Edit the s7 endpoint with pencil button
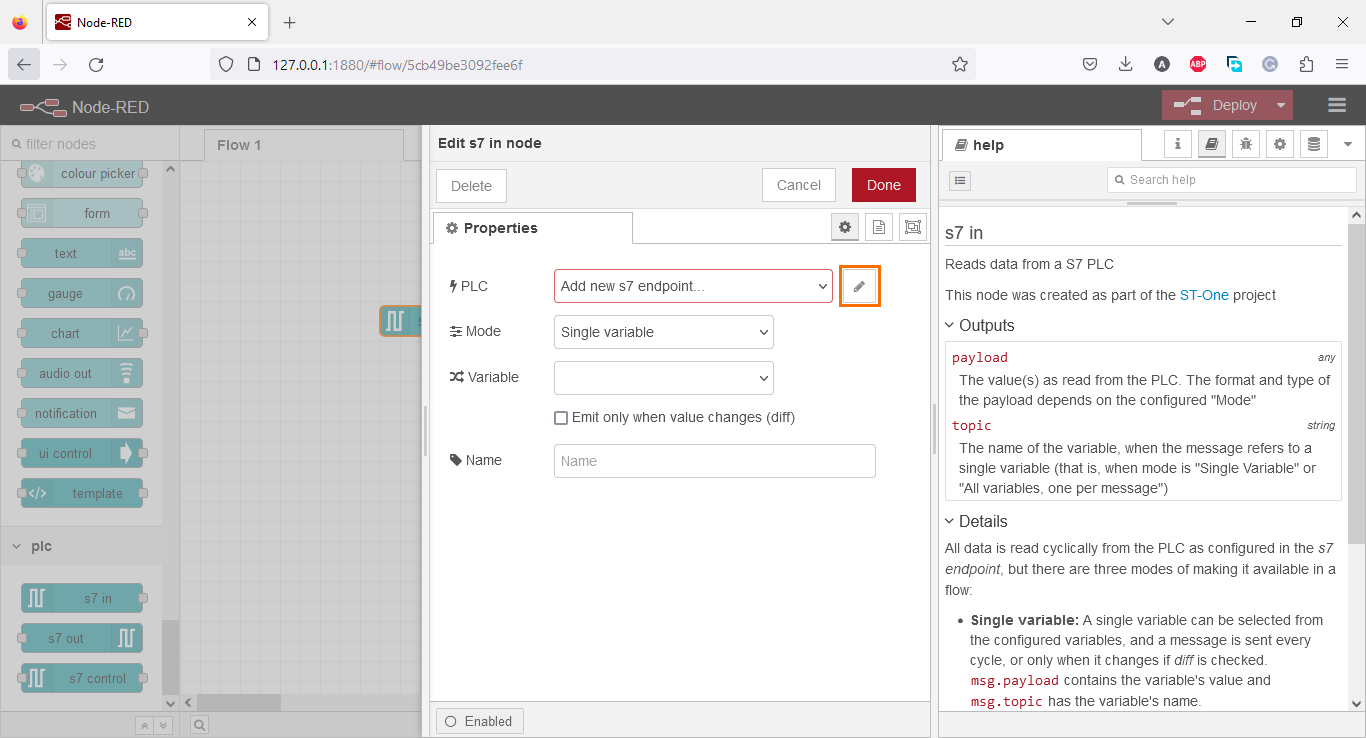Viewport: 1366px width, 738px height. (859, 286)
